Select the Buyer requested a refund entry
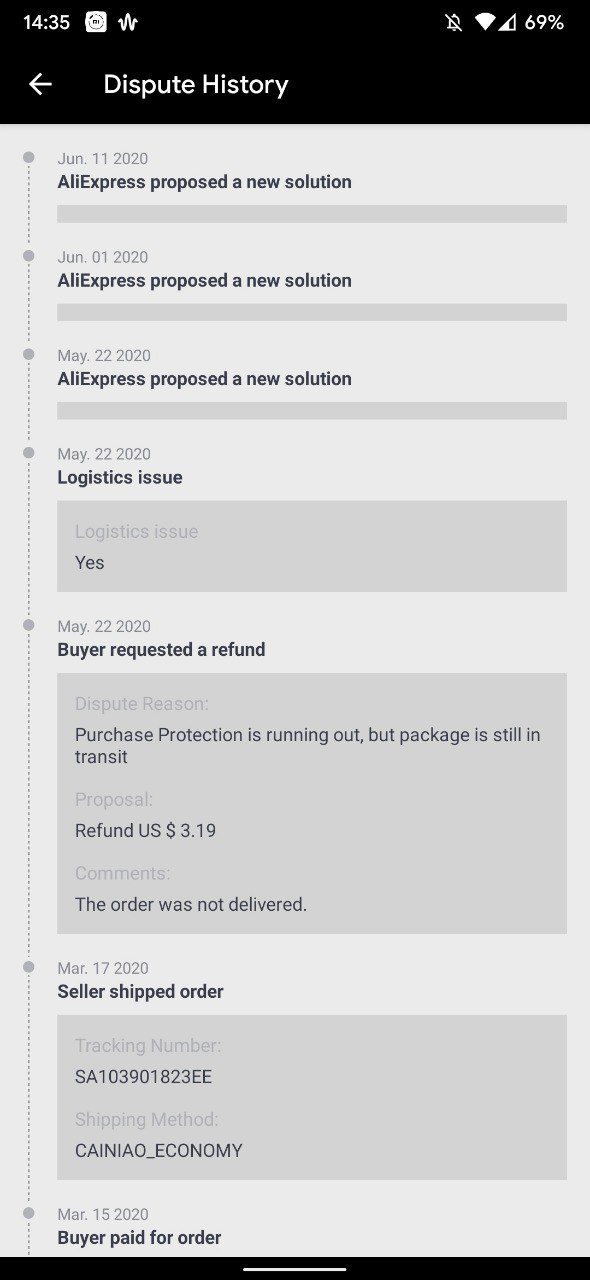 click(161, 650)
